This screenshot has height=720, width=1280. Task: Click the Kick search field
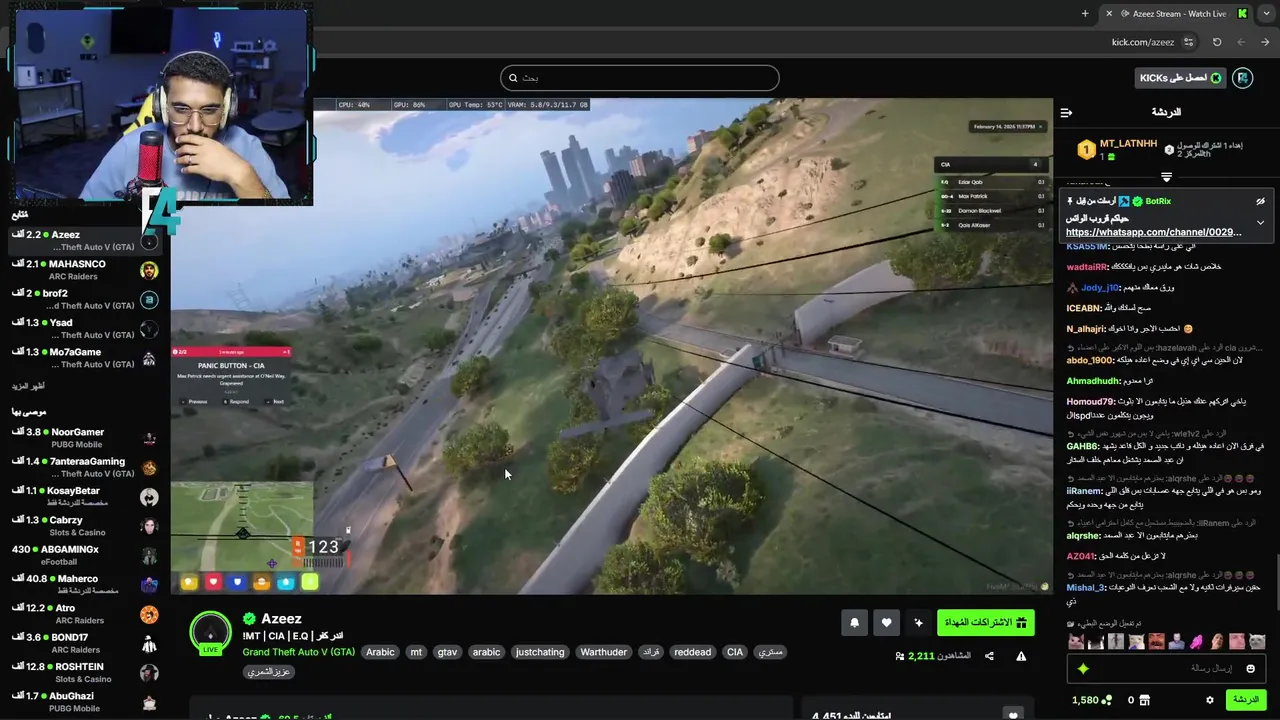(x=640, y=78)
